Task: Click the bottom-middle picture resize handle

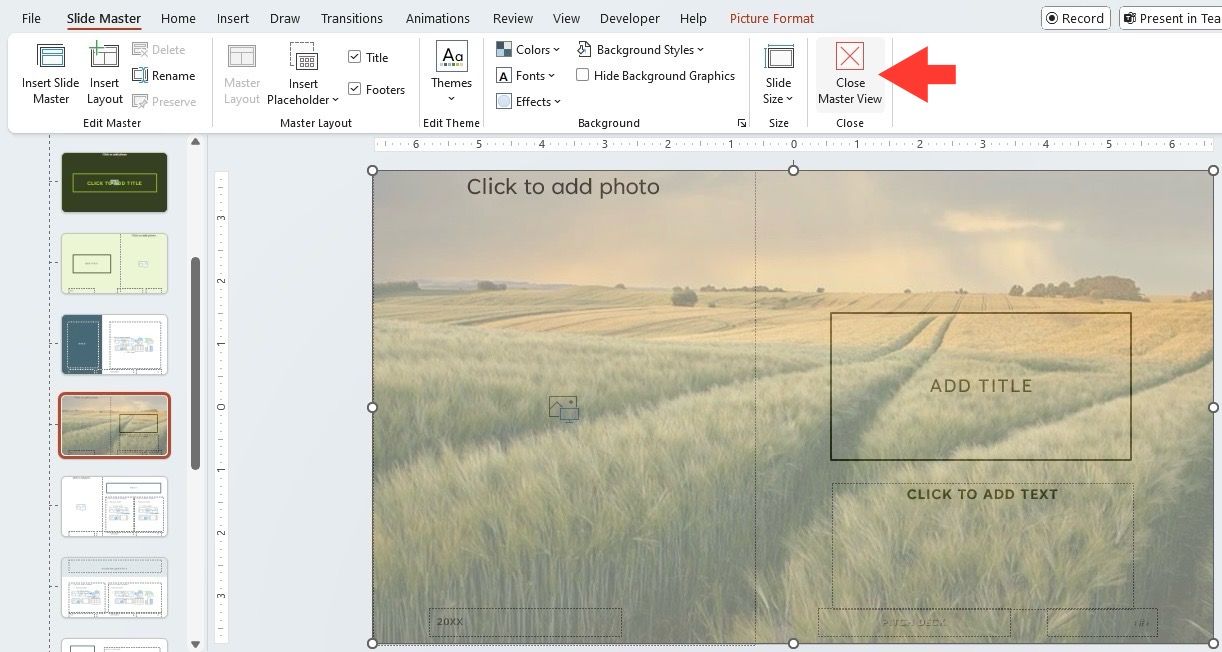Action: 793,644
